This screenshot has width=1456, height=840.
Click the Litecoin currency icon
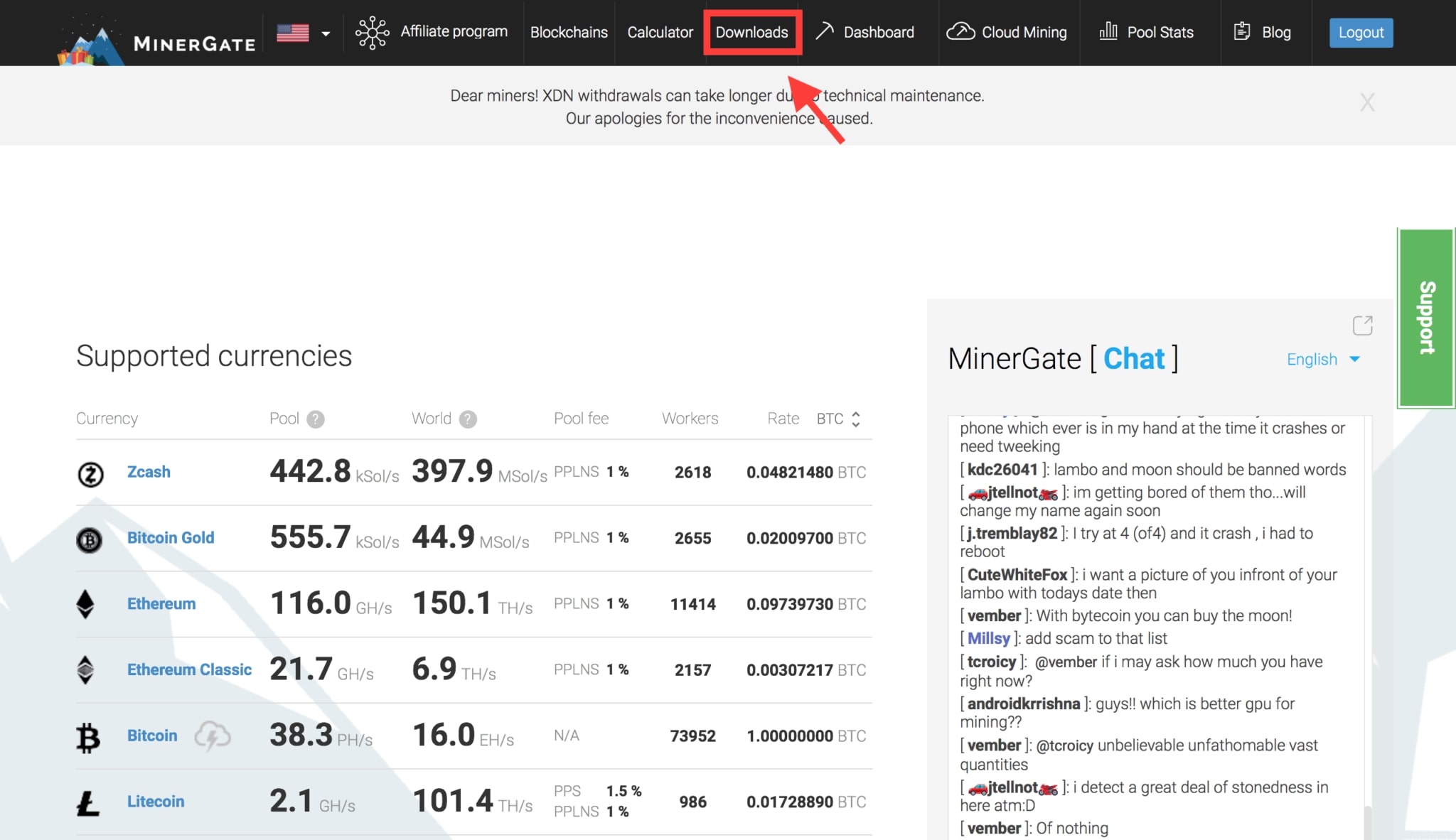87,801
